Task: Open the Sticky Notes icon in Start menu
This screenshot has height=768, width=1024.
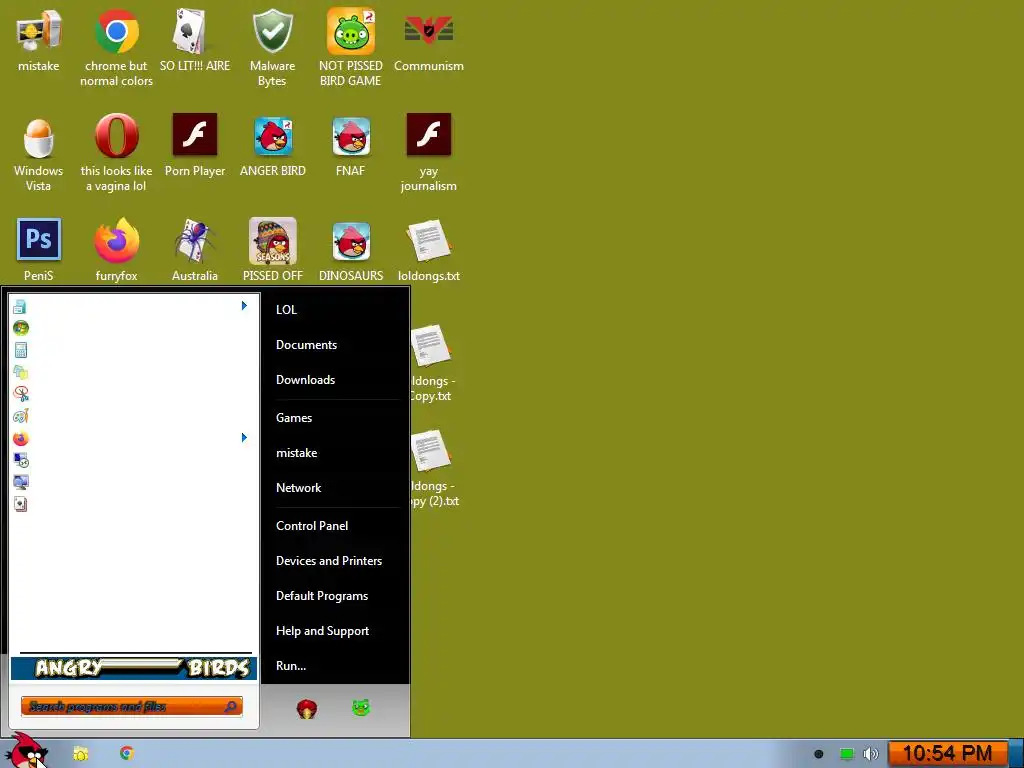Action: (20, 372)
